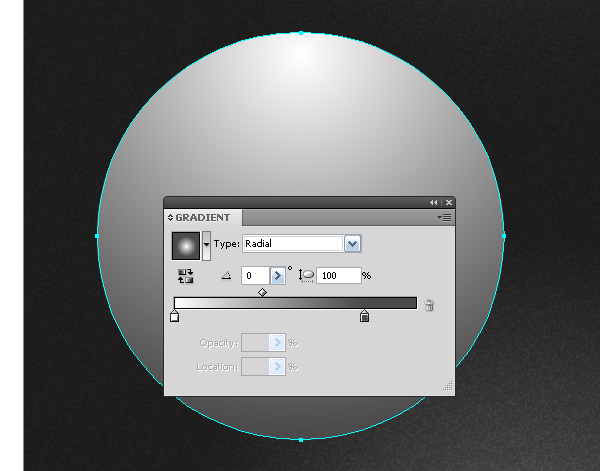Click the Opacity value field
This screenshot has width=600, height=471.
255,342
